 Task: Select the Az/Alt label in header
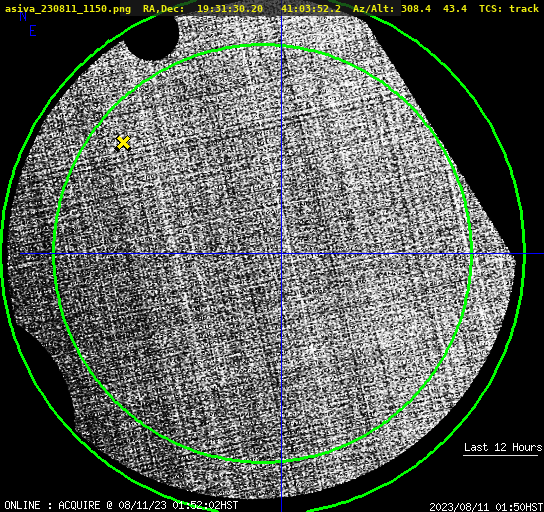coord(374,9)
